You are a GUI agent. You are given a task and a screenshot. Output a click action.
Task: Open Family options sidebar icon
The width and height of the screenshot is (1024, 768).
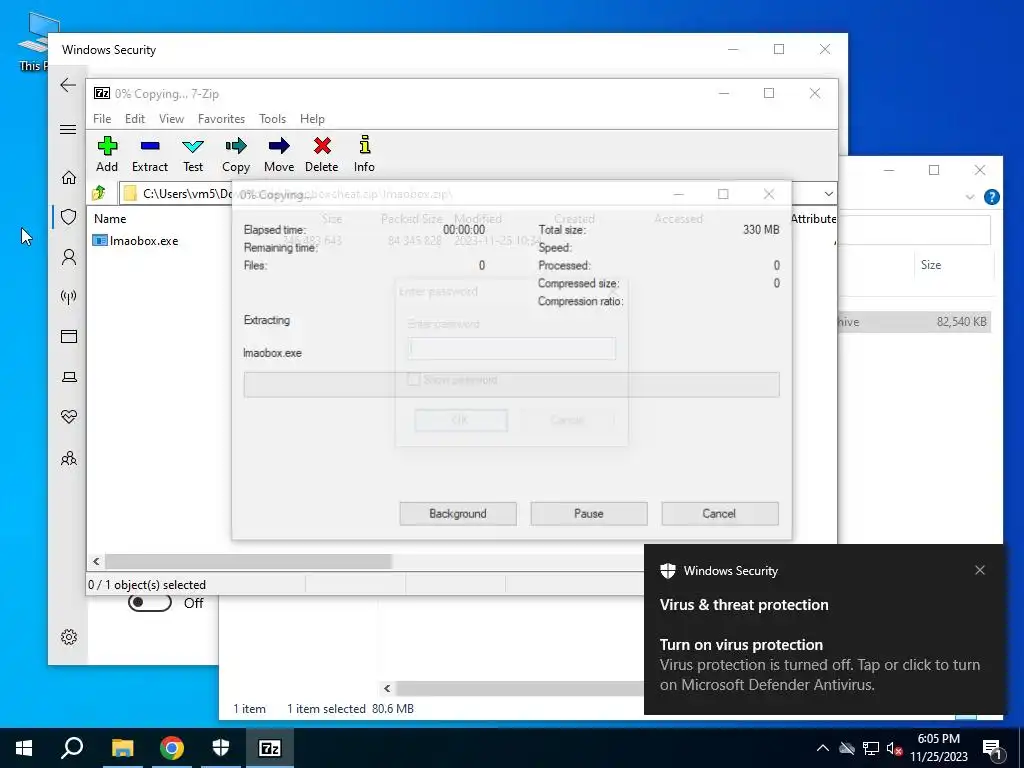pyautogui.click(x=69, y=458)
